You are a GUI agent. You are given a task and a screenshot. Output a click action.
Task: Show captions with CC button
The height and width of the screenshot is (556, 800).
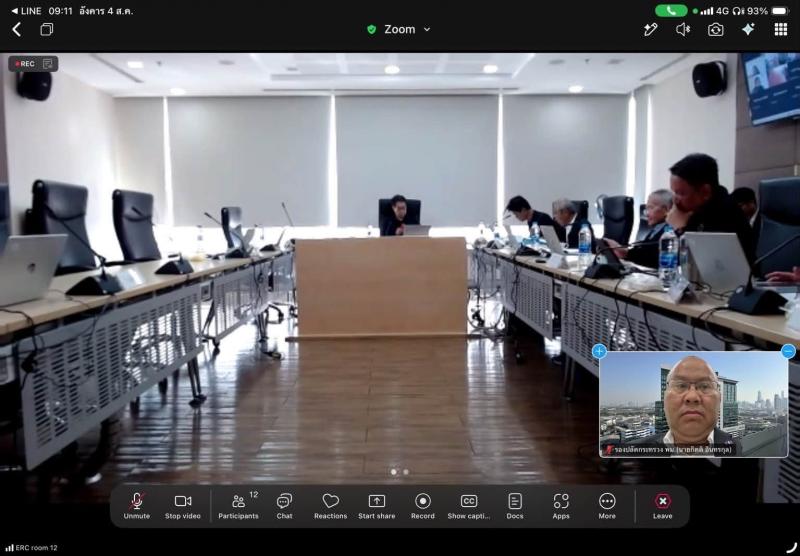pos(469,506)
